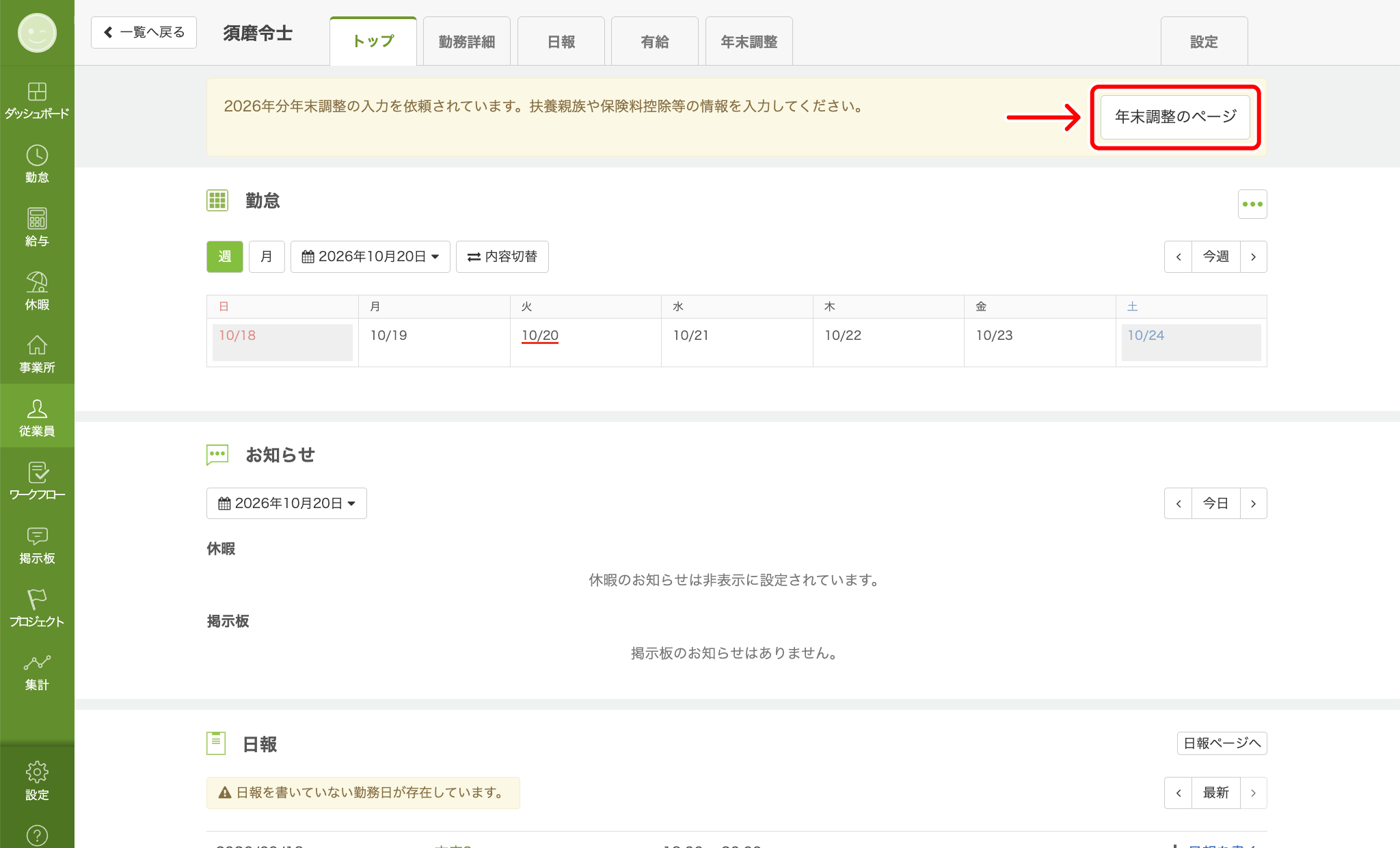This screenshot has width=1400, height=848.
Task: Go to next week arrow
Action: (1253, 256)
